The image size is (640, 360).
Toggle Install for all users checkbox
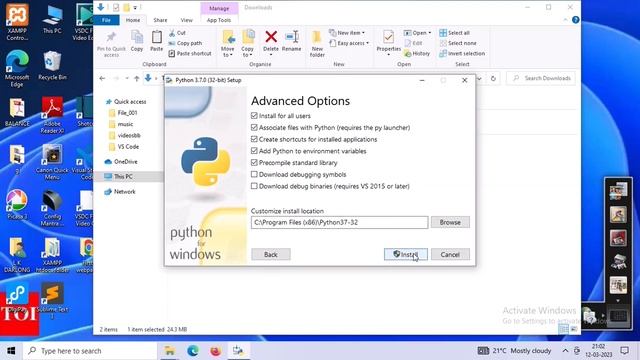point(254,116)
